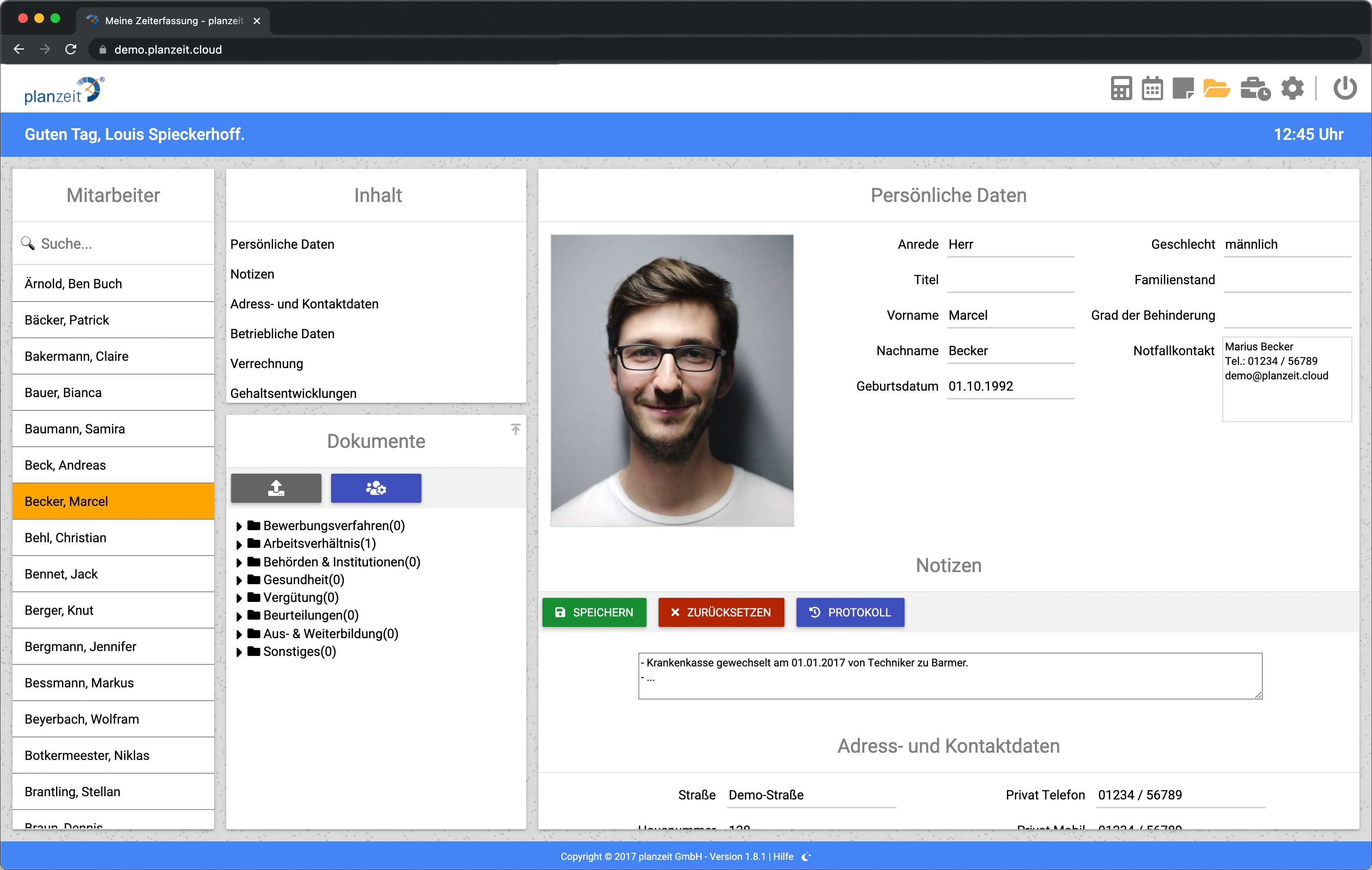The image size is (1372, 870).
Task: Click the briefcase with clock icon
Action: point(1255,89)
